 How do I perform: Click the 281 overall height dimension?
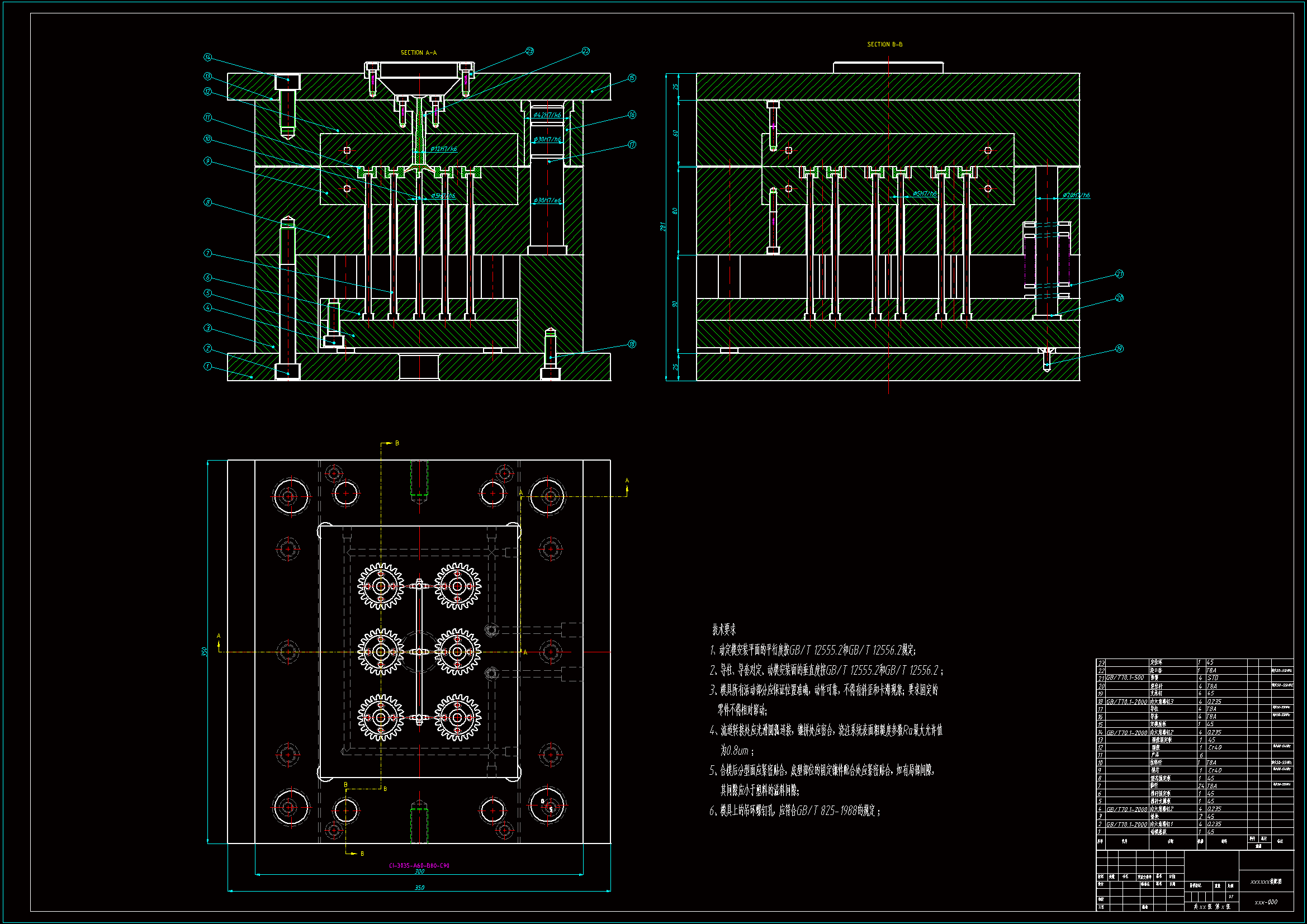coord(662,226)
